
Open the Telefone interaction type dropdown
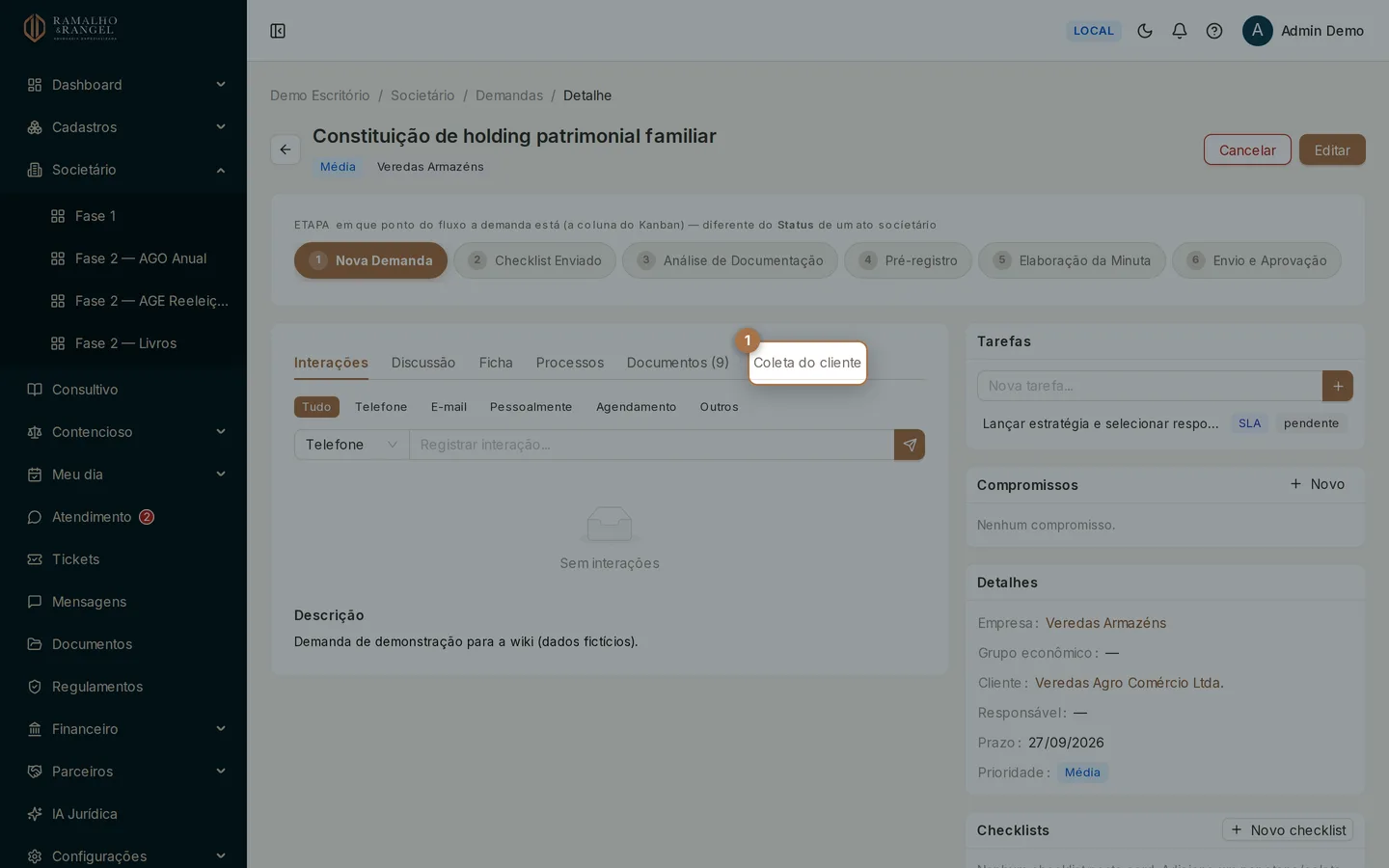(x=352, y=445)
